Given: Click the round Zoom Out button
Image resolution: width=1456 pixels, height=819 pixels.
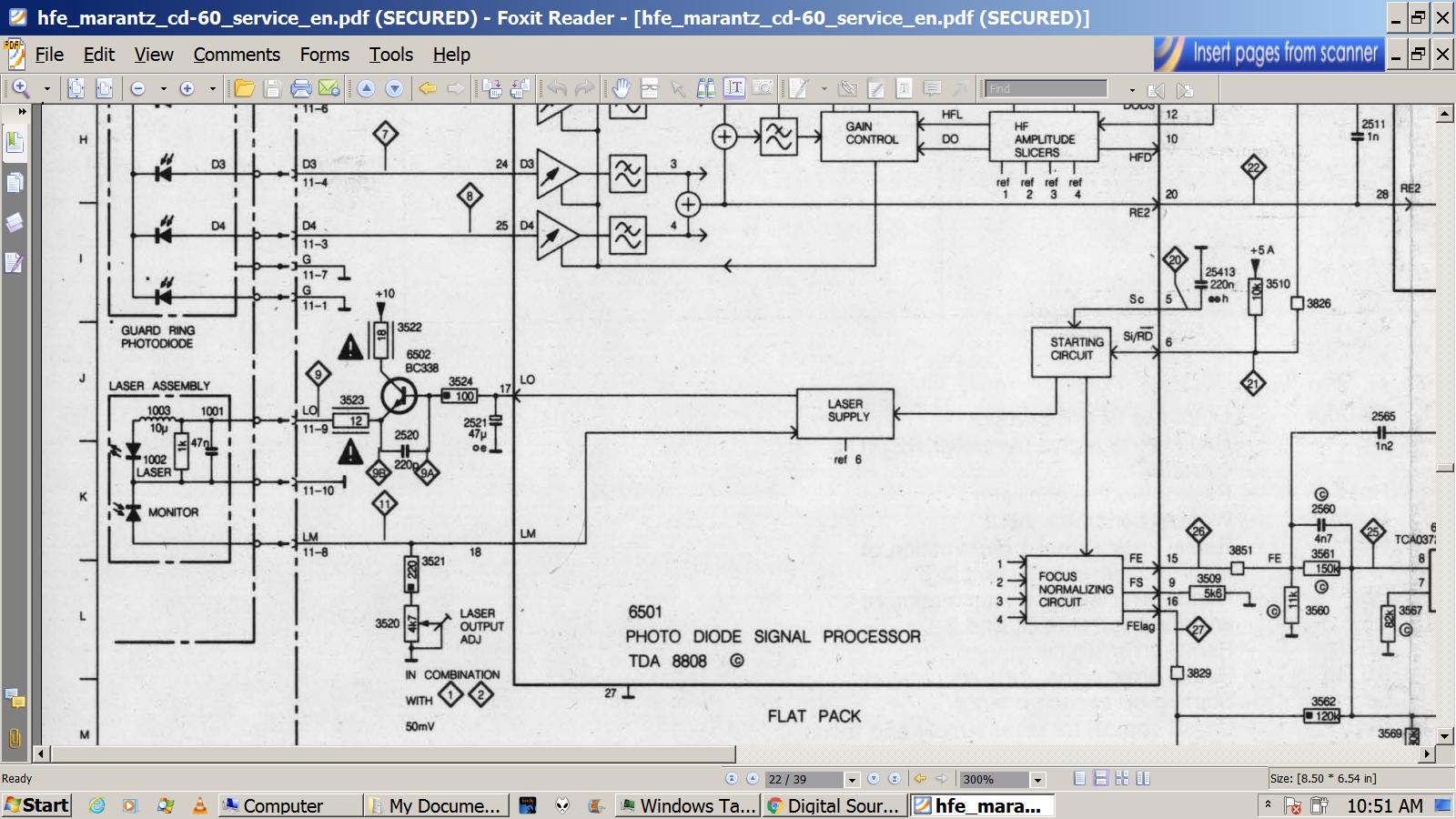Looking at the screenshot, I should coord(138,88).
